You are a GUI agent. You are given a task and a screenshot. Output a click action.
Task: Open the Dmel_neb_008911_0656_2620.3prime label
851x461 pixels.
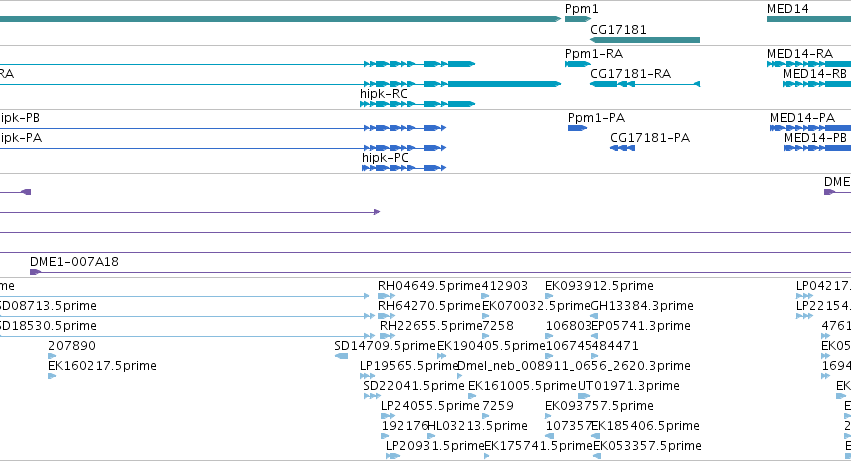pyautogui.click(x=574, y=366)
